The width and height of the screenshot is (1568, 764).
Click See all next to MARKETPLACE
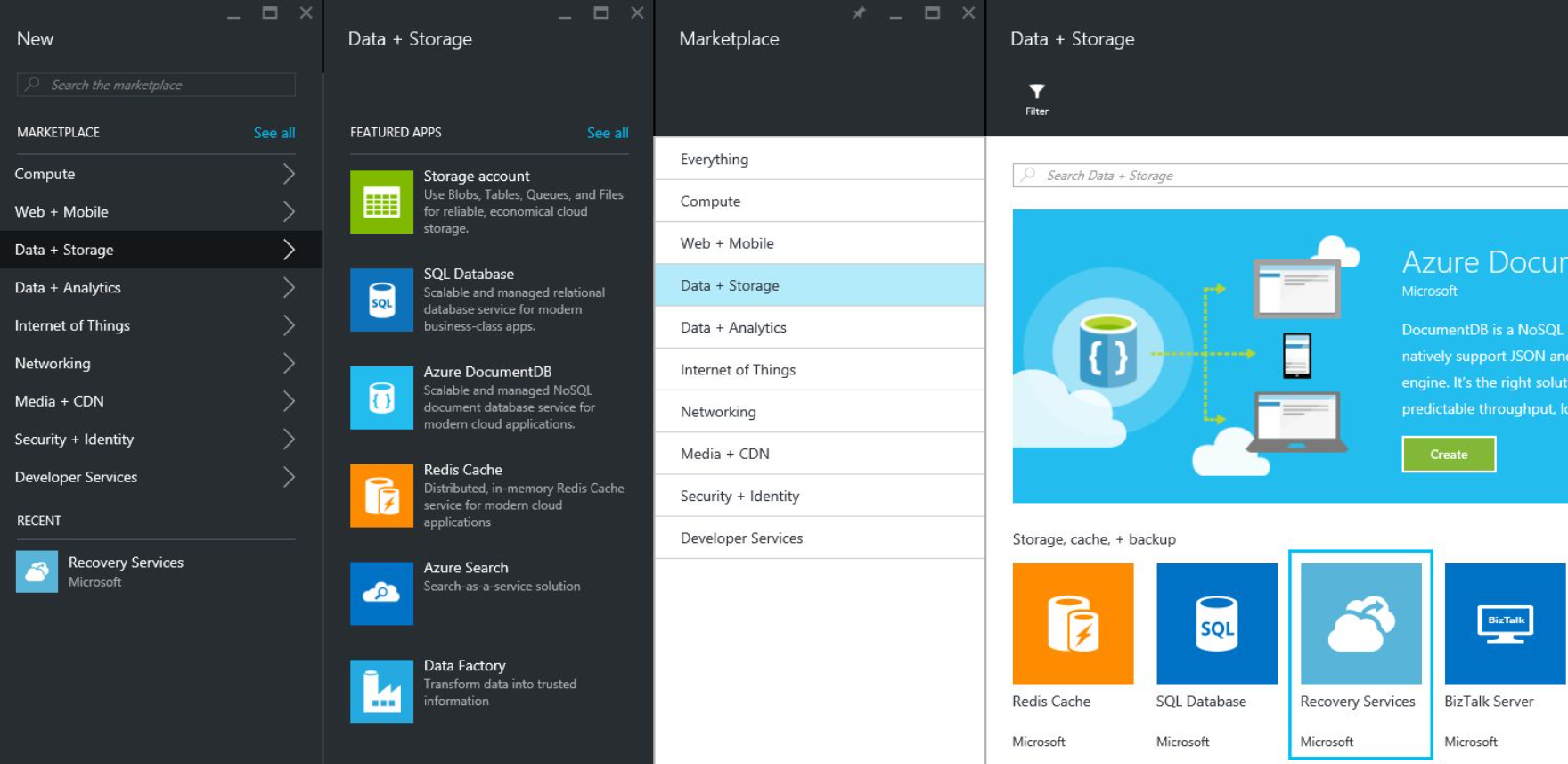[x=274, y=132]
